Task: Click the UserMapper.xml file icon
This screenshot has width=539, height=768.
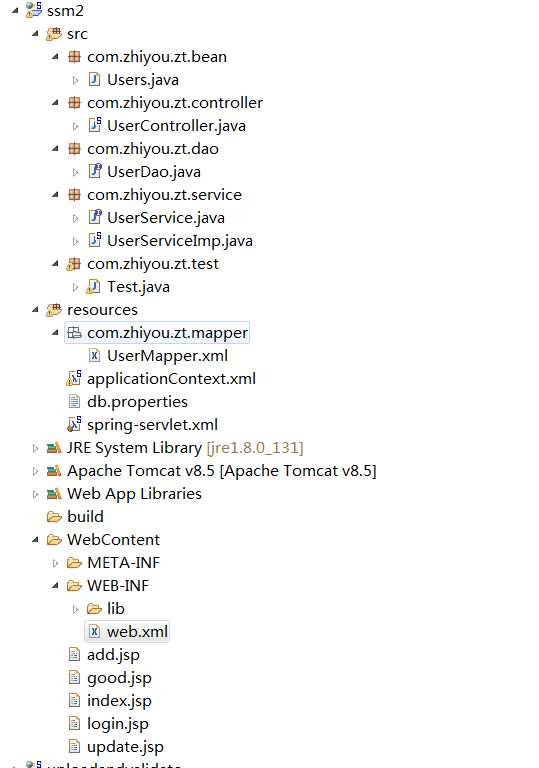Action: (94, 356)
